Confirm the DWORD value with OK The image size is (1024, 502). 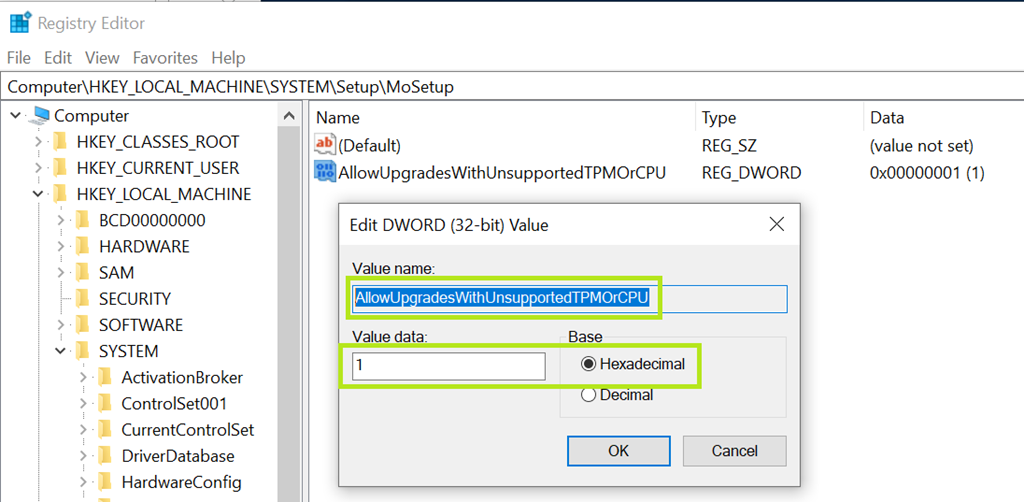[x=618, y=451]
